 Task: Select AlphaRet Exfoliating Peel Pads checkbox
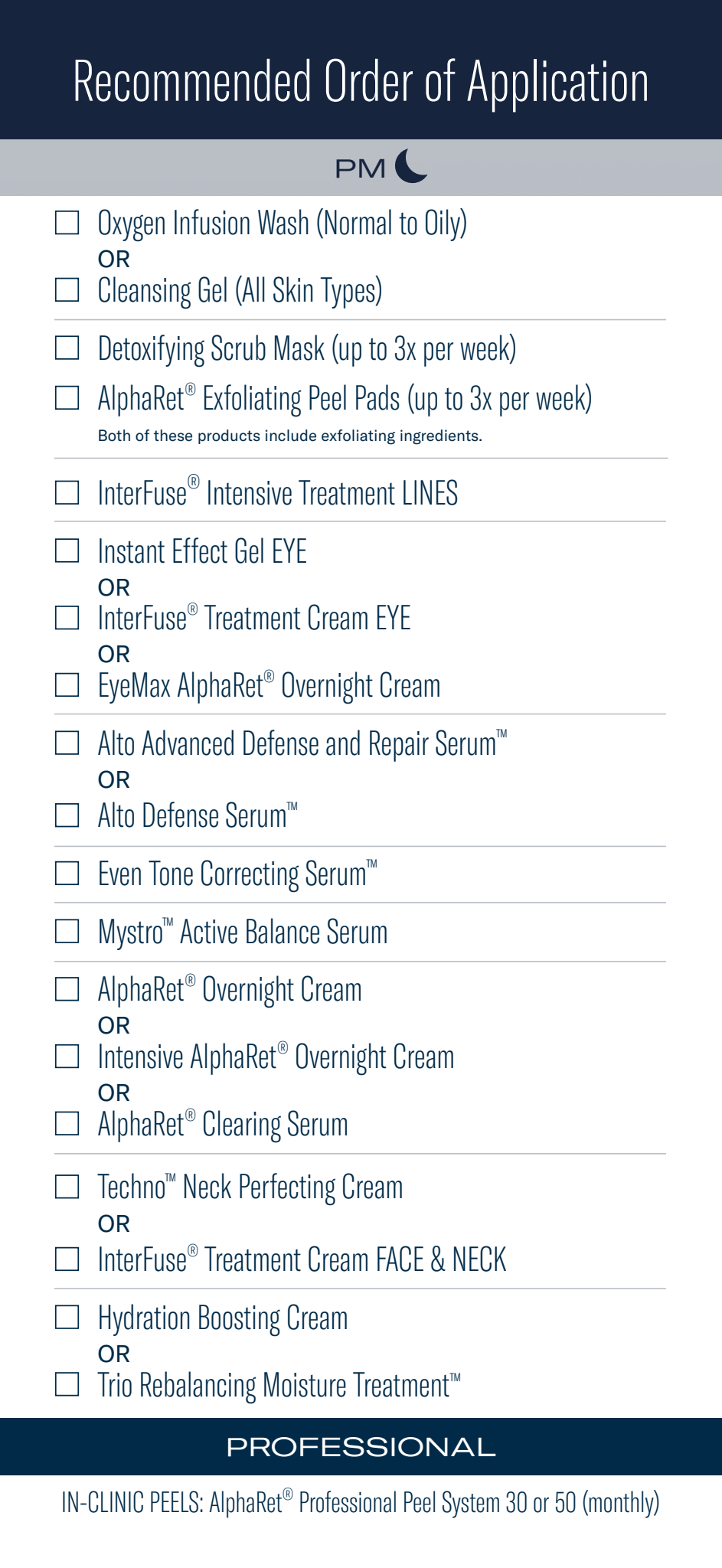coord(67,398)
